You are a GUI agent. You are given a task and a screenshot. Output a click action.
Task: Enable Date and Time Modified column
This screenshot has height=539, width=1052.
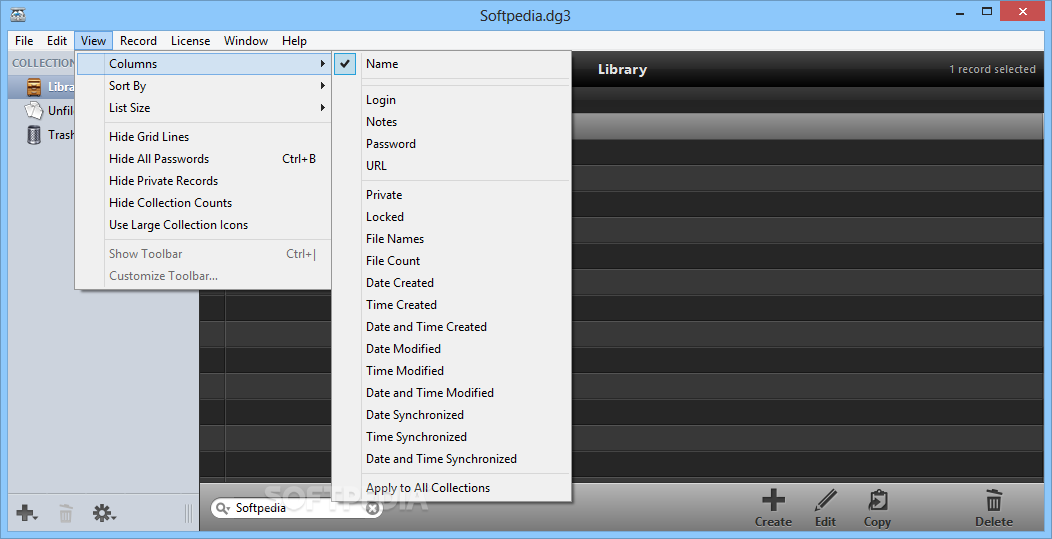click(x=452, y=393)
